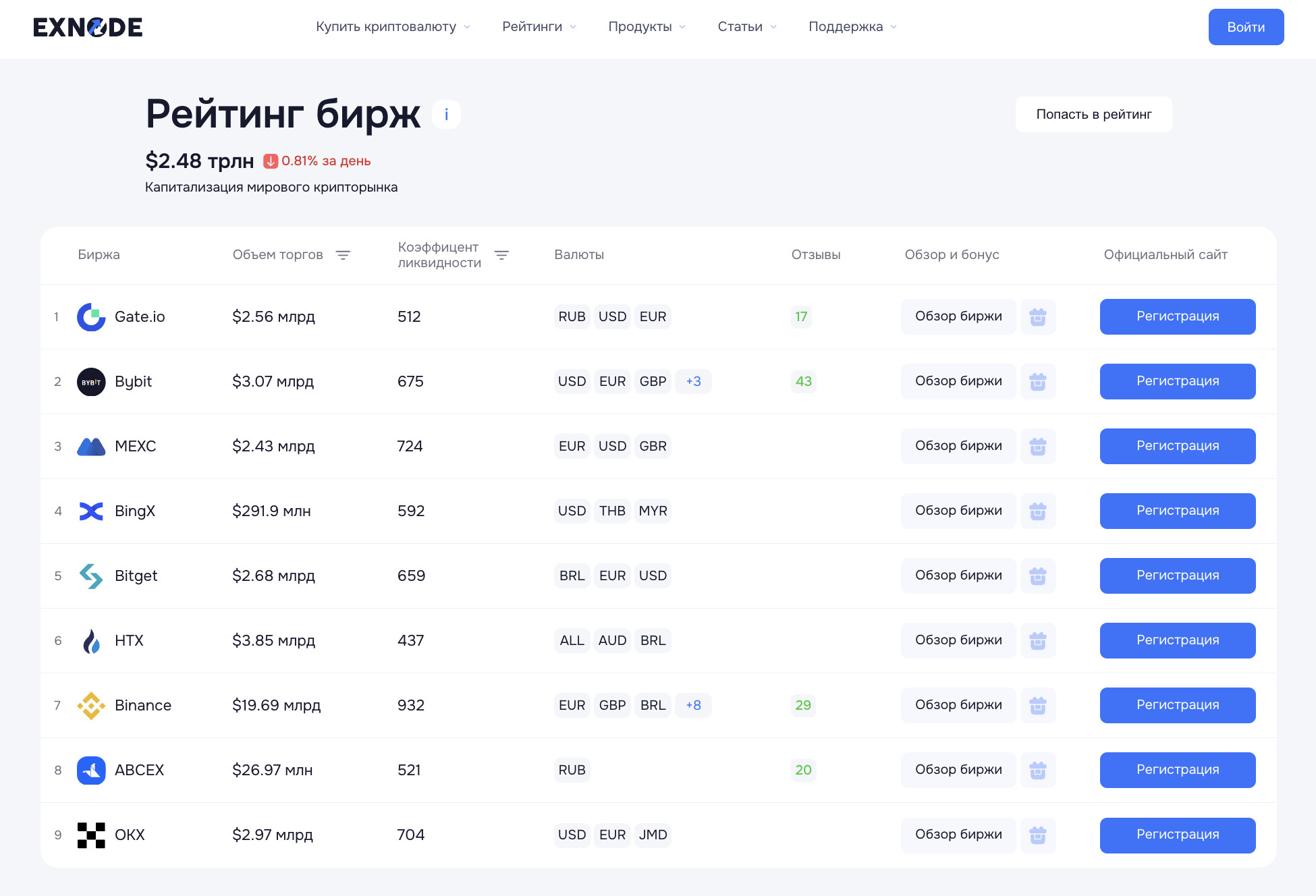Click the EXNODE logo in header

[x=88, y=27]
